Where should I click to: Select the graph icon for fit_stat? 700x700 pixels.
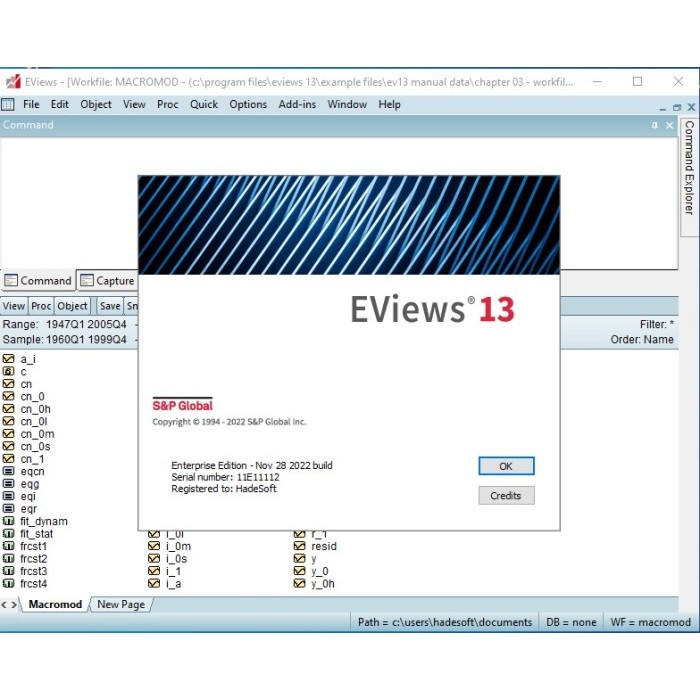coord(8,533)
